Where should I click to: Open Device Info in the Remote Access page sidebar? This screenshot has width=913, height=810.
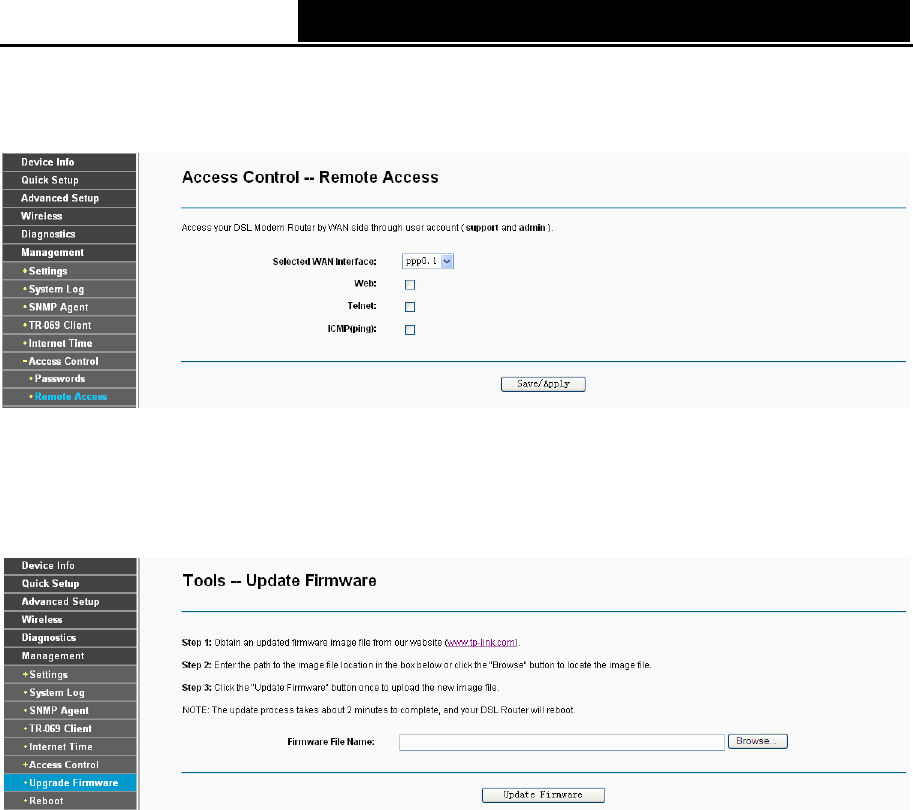(48, 162)
